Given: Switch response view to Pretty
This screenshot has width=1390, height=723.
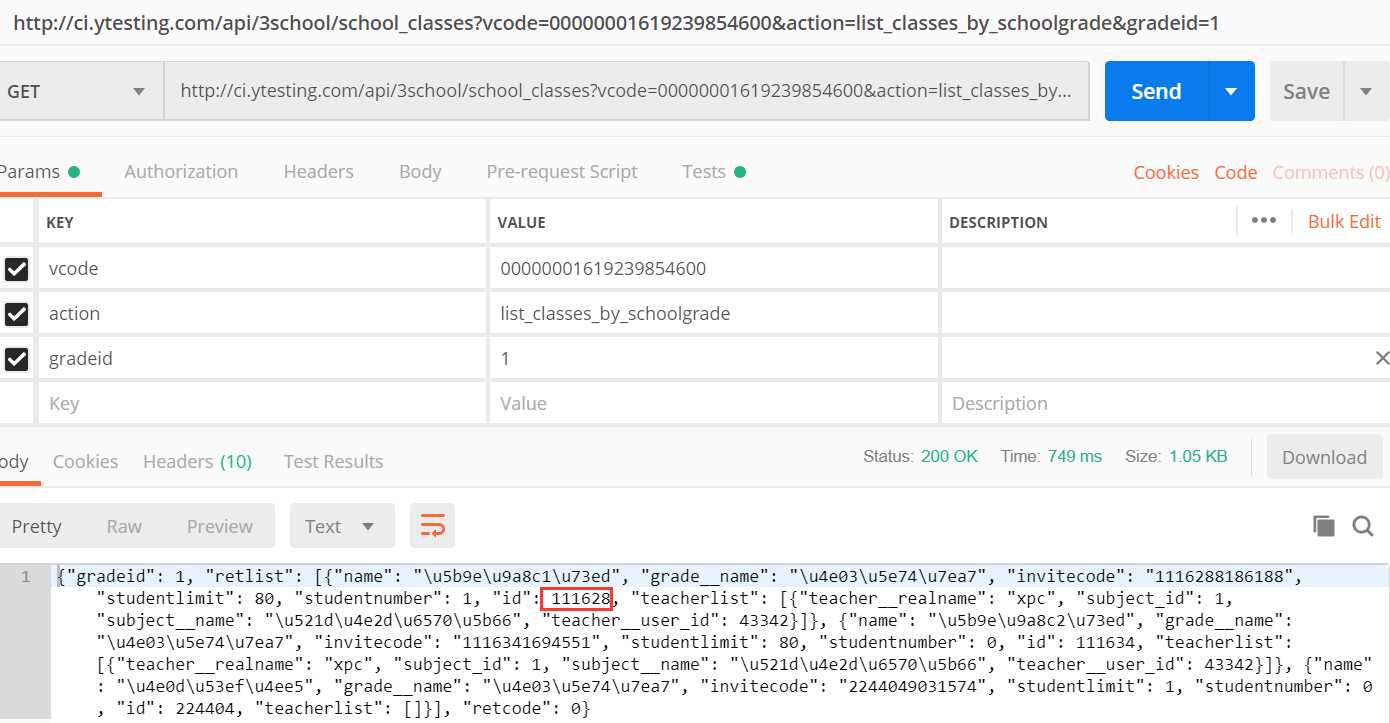Looking at the screenshot, I should (x=36, y=526).
